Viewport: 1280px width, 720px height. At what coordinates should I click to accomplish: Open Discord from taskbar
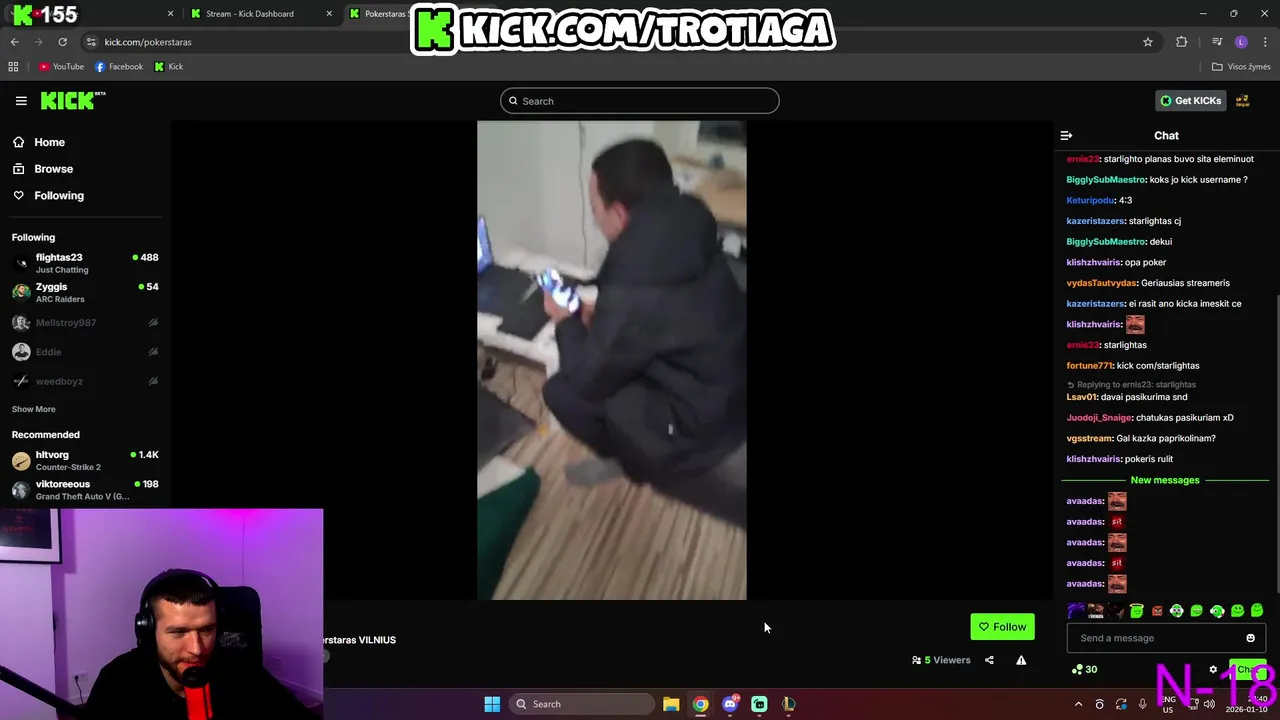click(730, 704)
